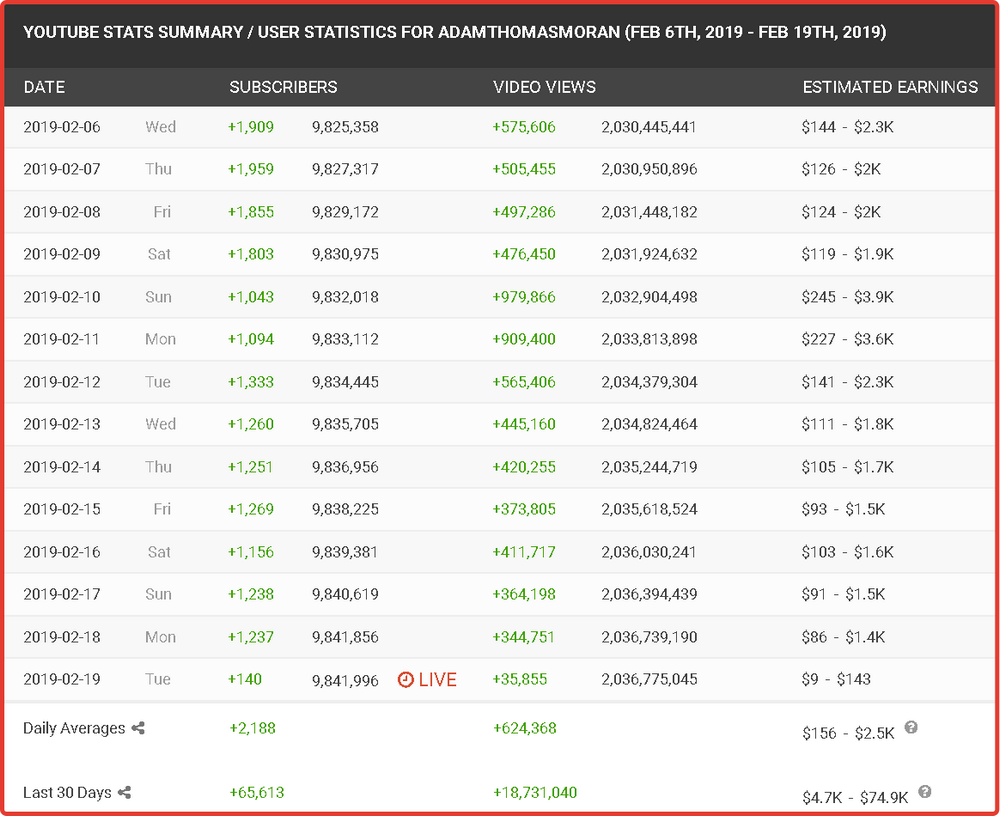Viewport: 1000px width, 816px height.
Task: Click the SUBSCRIBERS column header
Action: [x=283, y=87]
